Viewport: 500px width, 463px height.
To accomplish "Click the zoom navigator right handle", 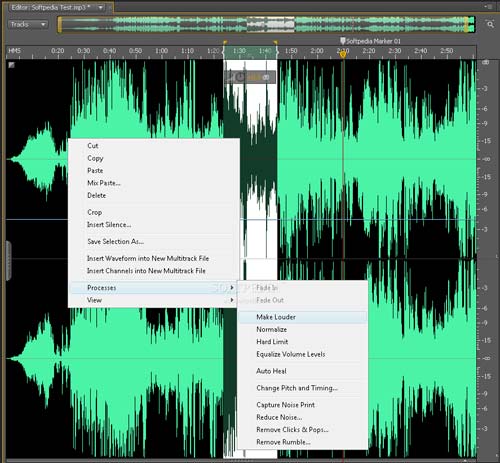I will [x=466, y=25].
